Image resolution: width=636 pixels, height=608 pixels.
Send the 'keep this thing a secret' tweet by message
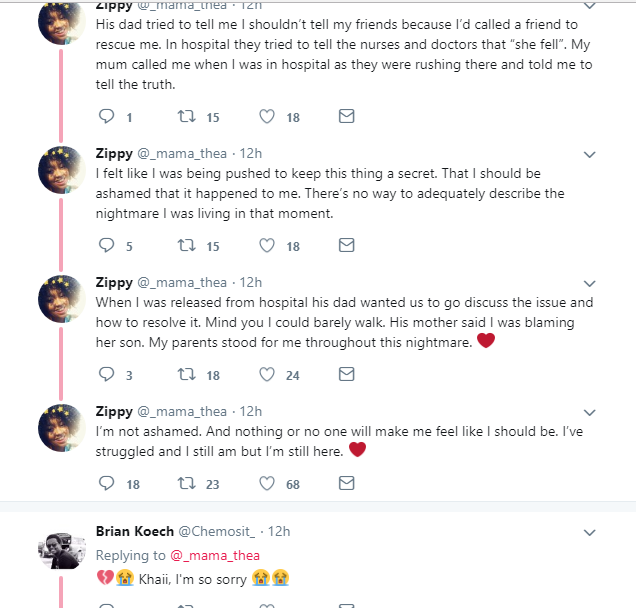coord(346,245)
